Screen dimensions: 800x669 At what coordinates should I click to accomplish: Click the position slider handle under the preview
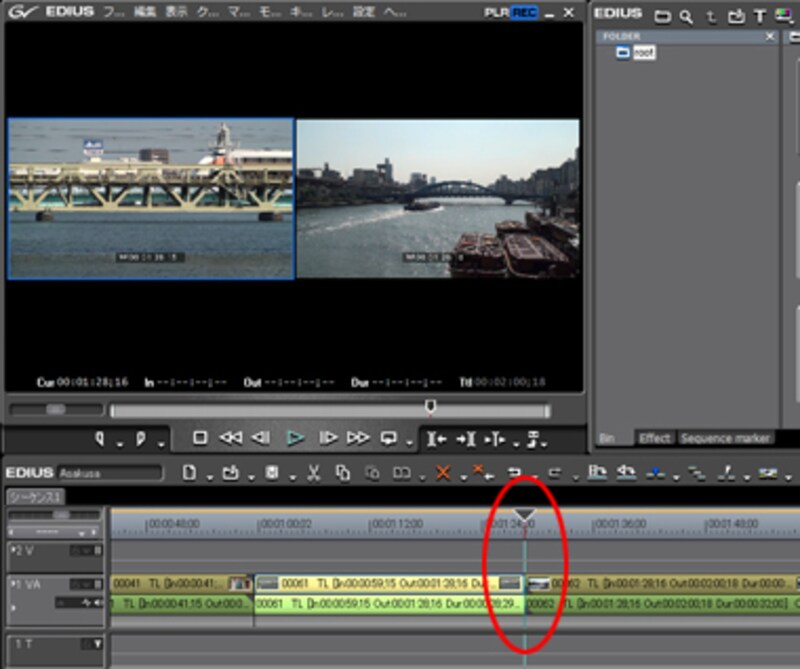430,406
